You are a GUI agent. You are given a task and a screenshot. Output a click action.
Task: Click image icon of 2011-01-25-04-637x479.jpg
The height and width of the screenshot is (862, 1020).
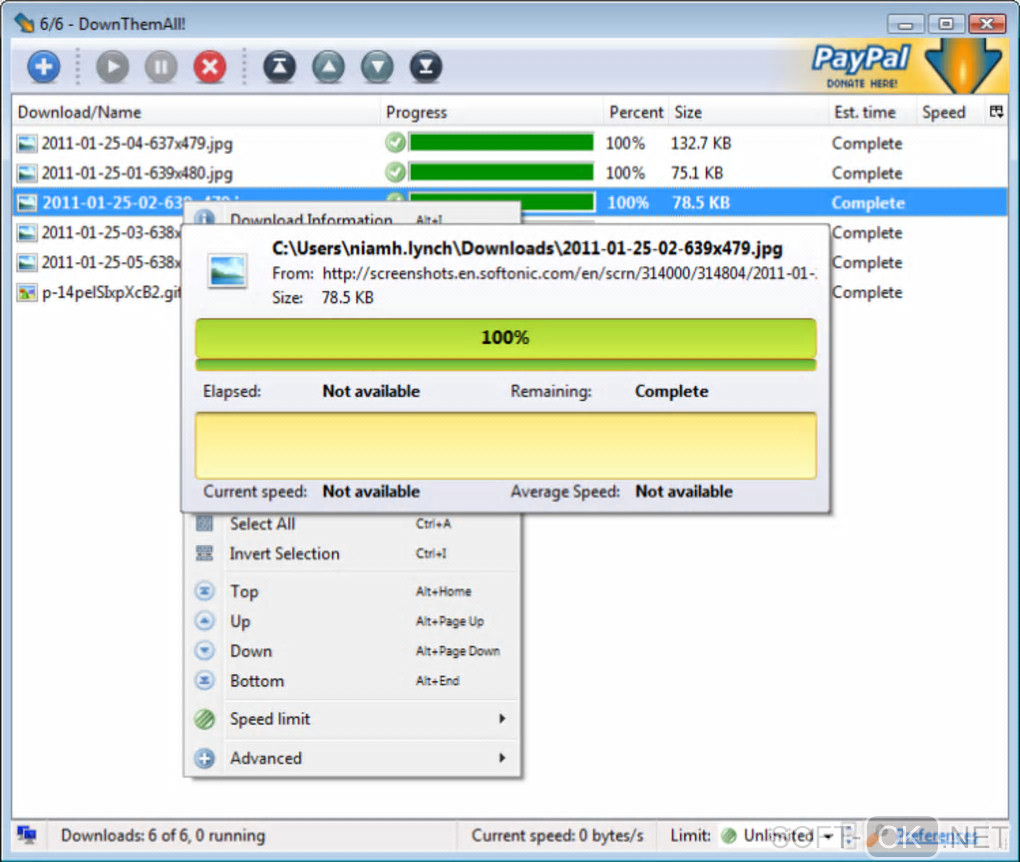pos(27,143)
